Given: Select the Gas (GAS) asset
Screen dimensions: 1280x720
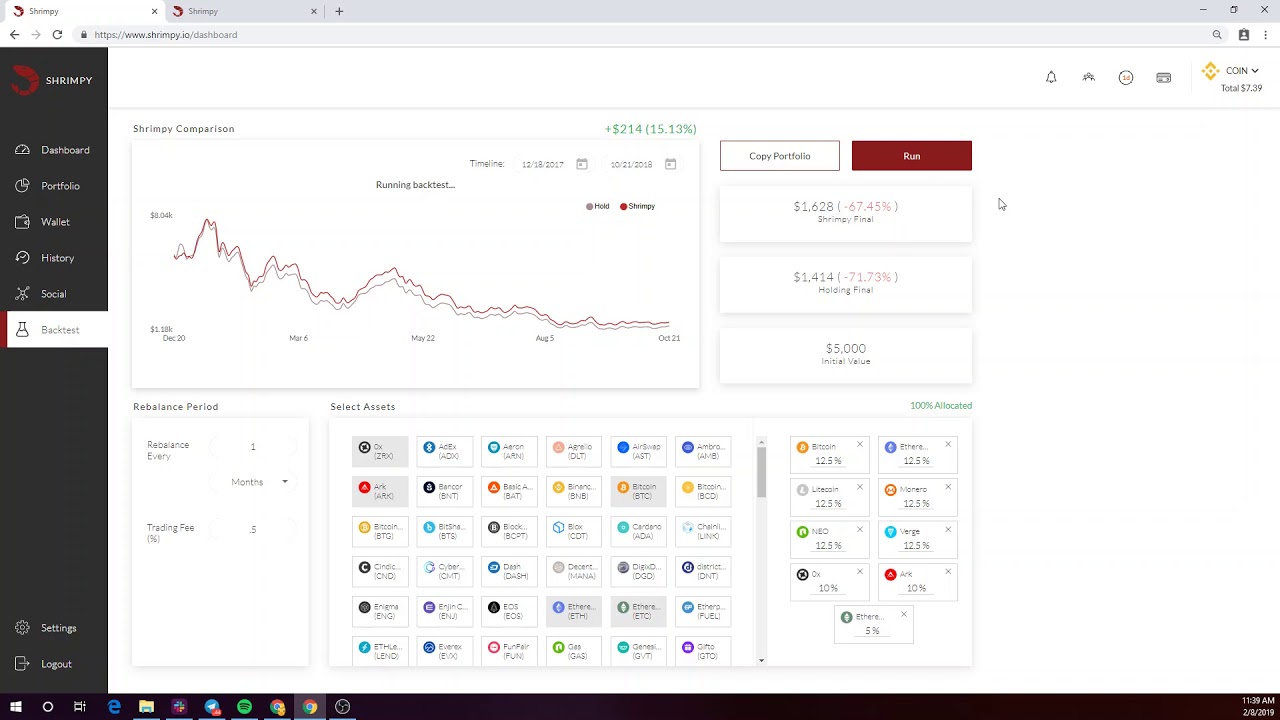Looking at the screenshot, I should pos(574,651).
